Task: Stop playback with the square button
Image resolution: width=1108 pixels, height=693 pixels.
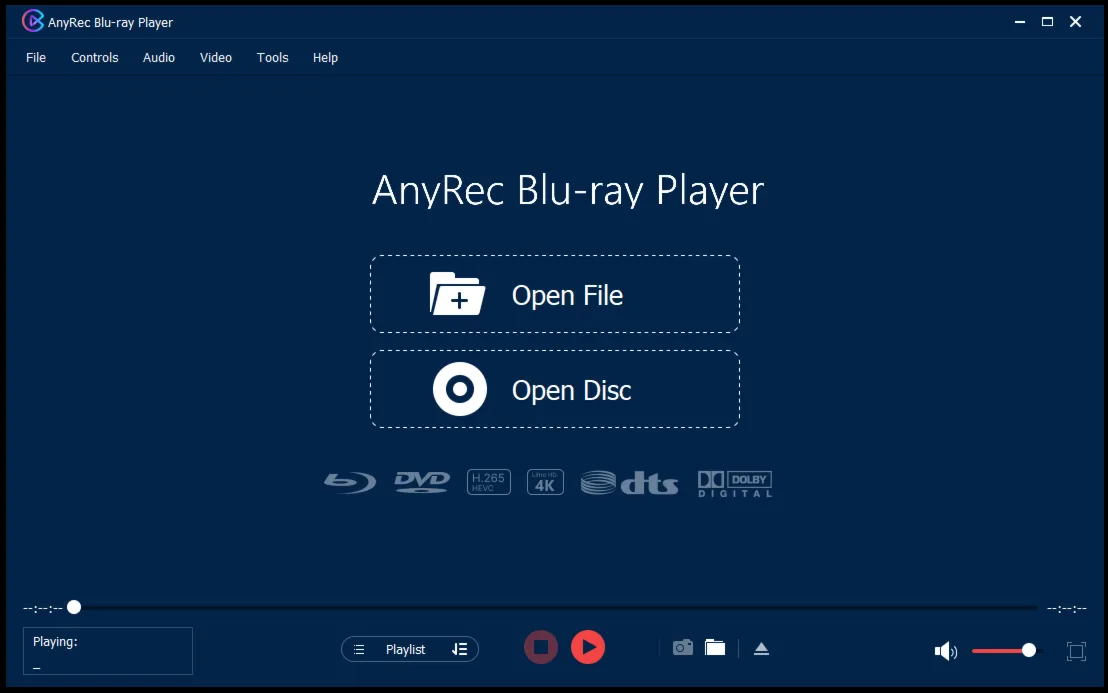Action: coord(541,647)
